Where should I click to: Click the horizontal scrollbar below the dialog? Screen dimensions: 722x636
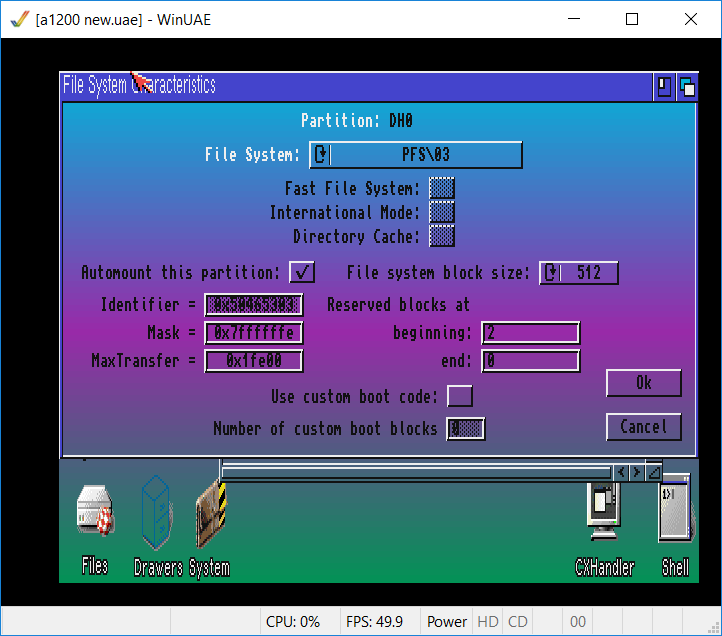[415, 472]
